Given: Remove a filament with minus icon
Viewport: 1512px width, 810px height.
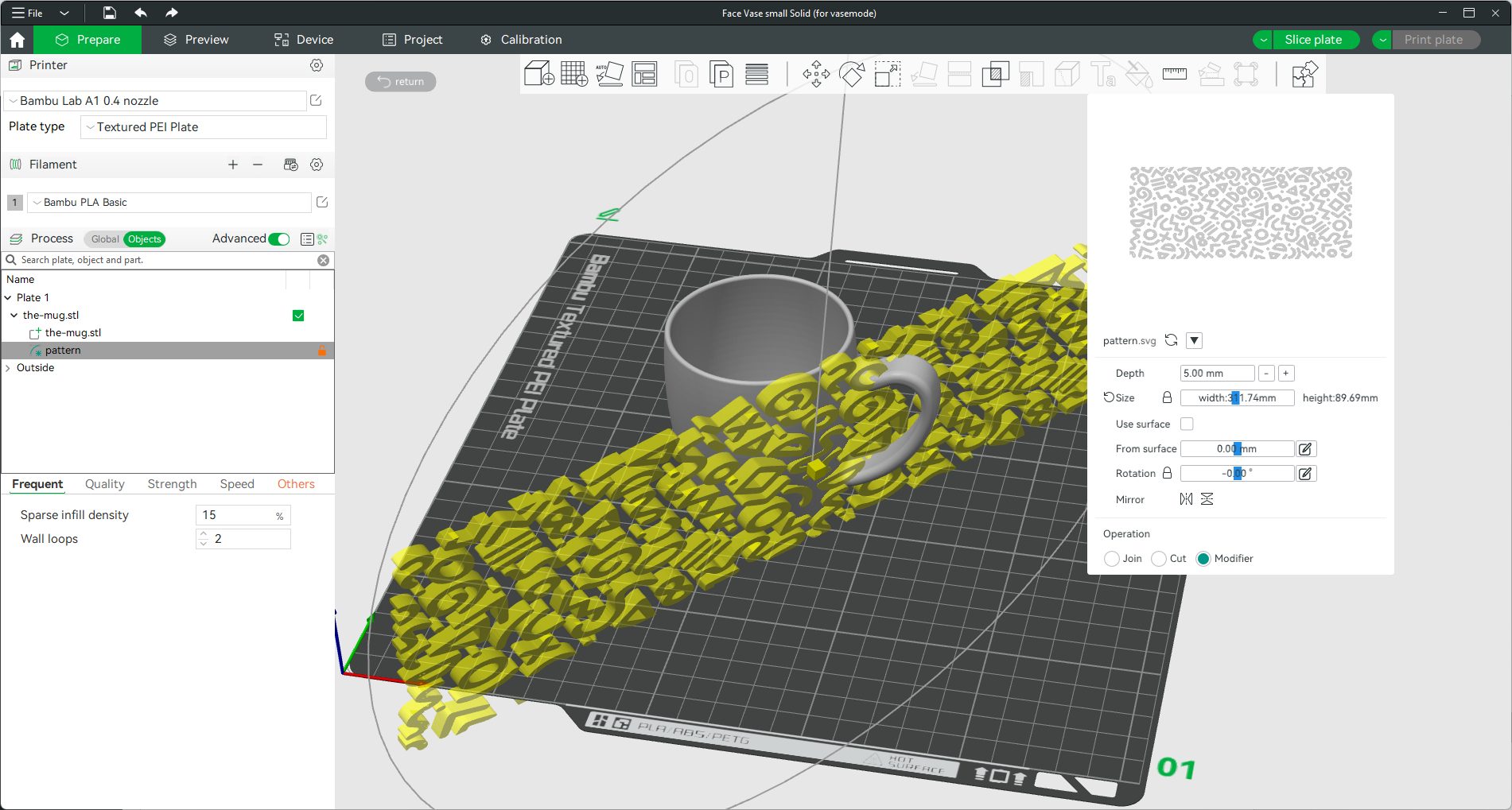Looking at the screenshot, I should [258, 165].
